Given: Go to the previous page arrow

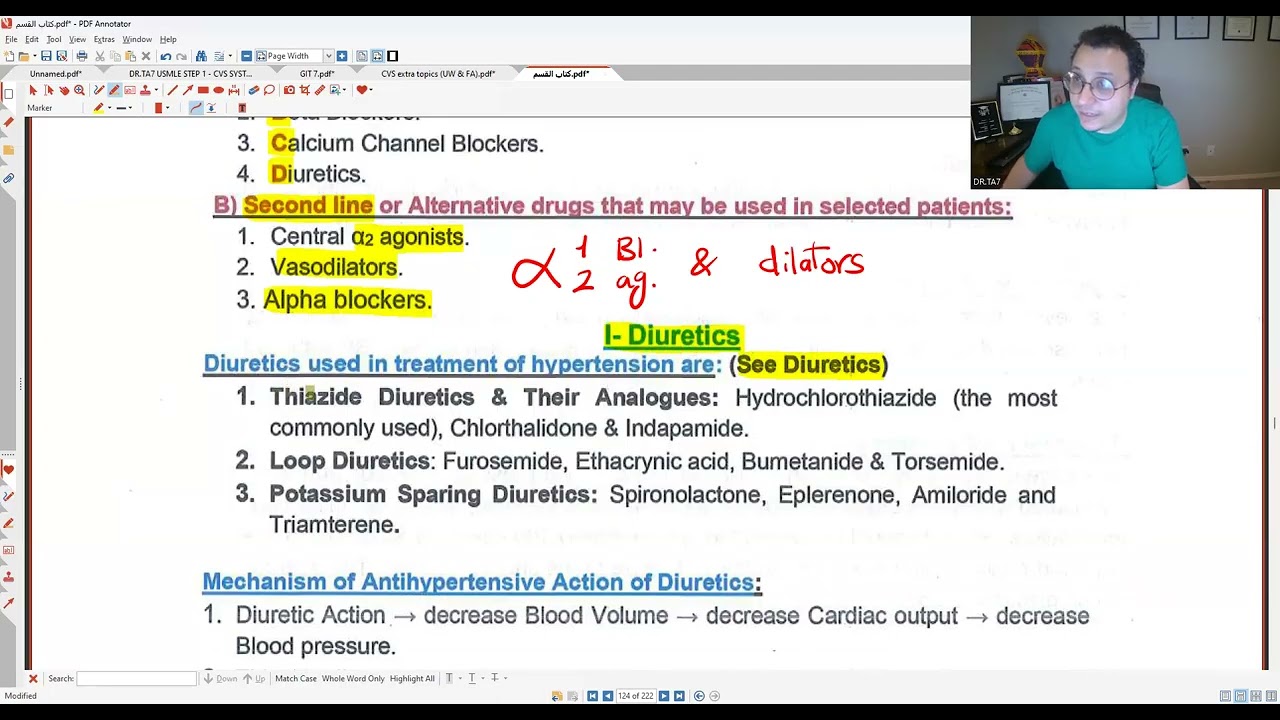Looking at the screenshot, I should tap(607, 696).
